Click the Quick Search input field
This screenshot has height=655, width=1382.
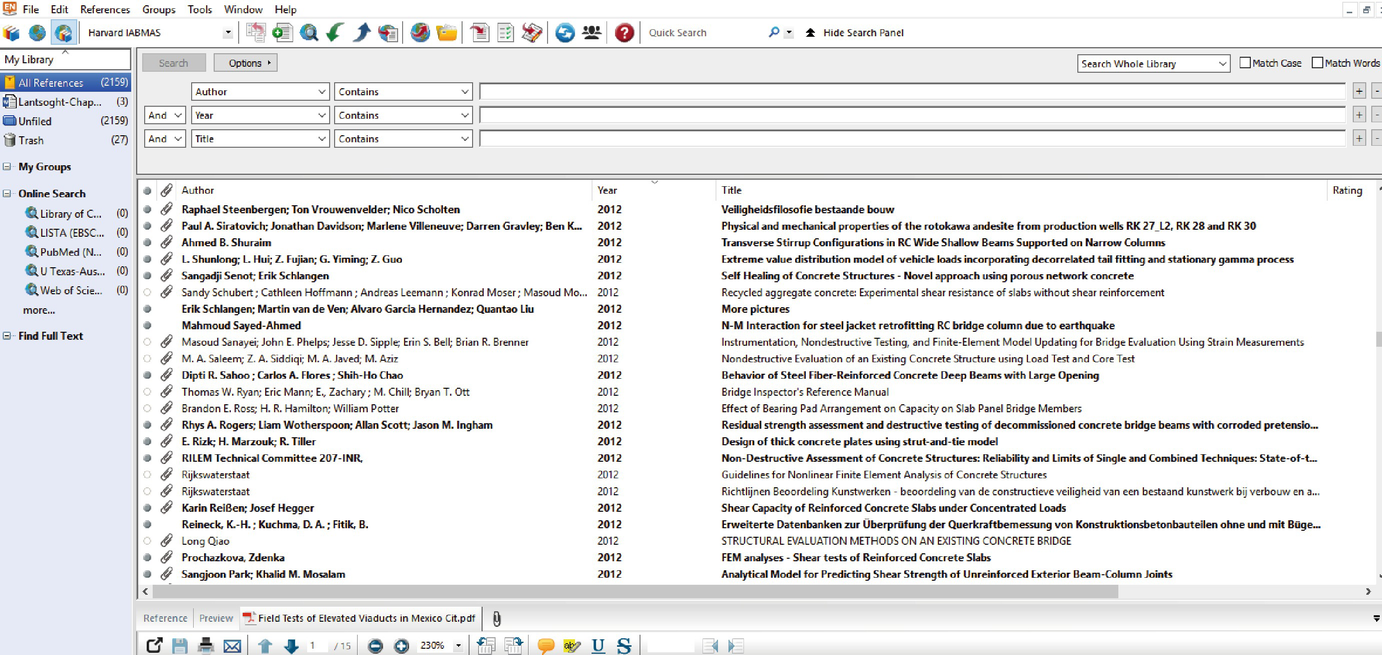(x=704, y=33)
